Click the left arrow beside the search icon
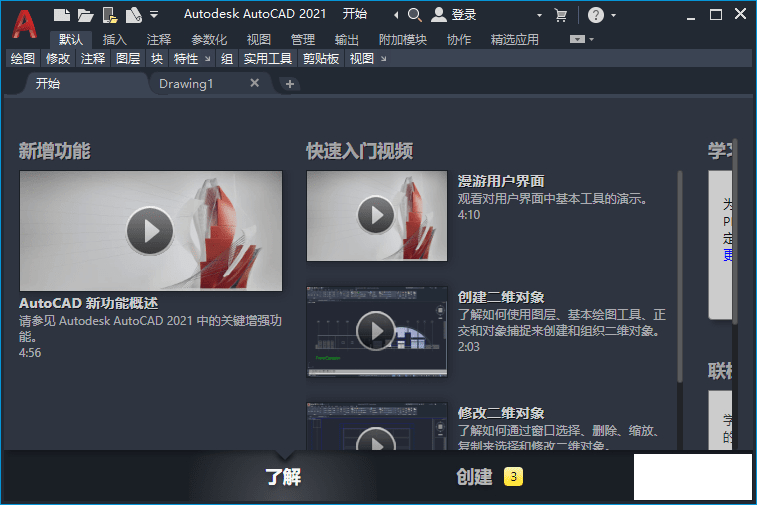Viewport: 757px width, 505px height. click(396, 15)
